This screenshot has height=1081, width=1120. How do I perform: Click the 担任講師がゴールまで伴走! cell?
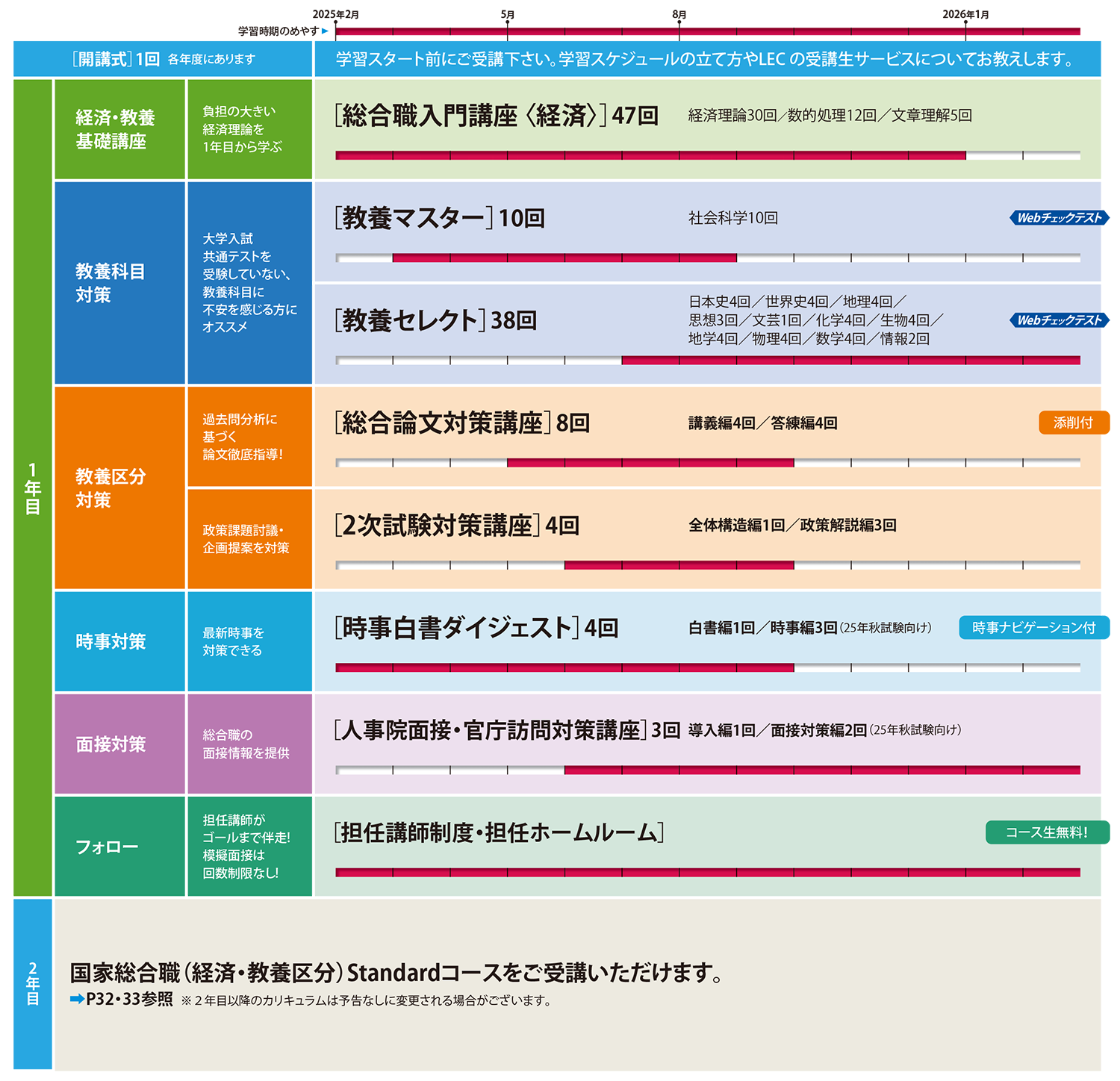[249, 846]
